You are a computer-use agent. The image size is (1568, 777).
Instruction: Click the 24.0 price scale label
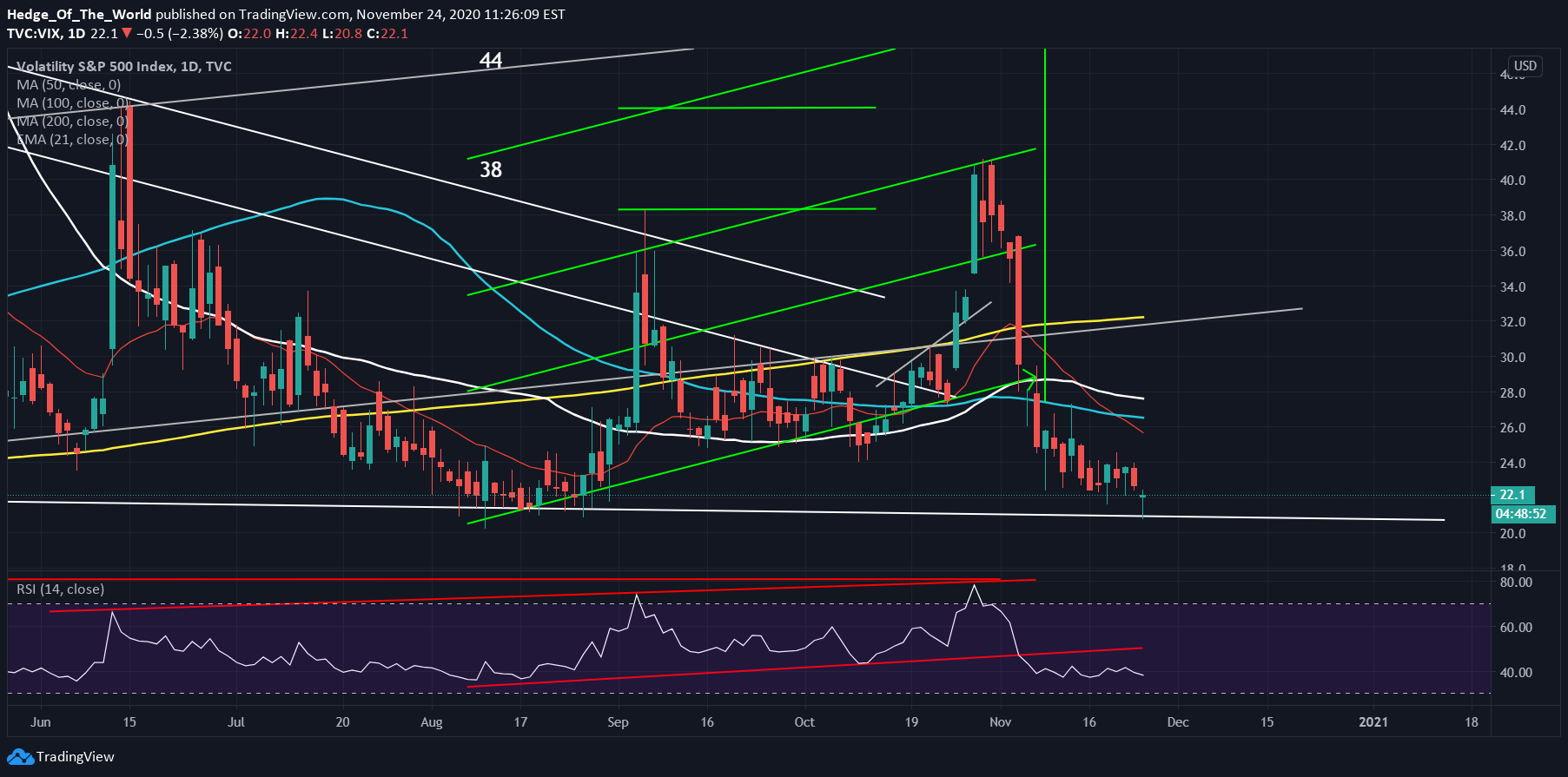pos(1512,464)
